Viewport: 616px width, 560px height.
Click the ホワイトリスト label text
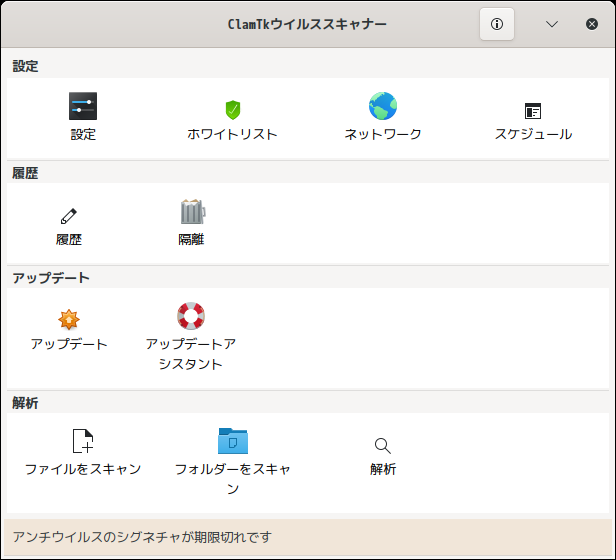point(233,134)
